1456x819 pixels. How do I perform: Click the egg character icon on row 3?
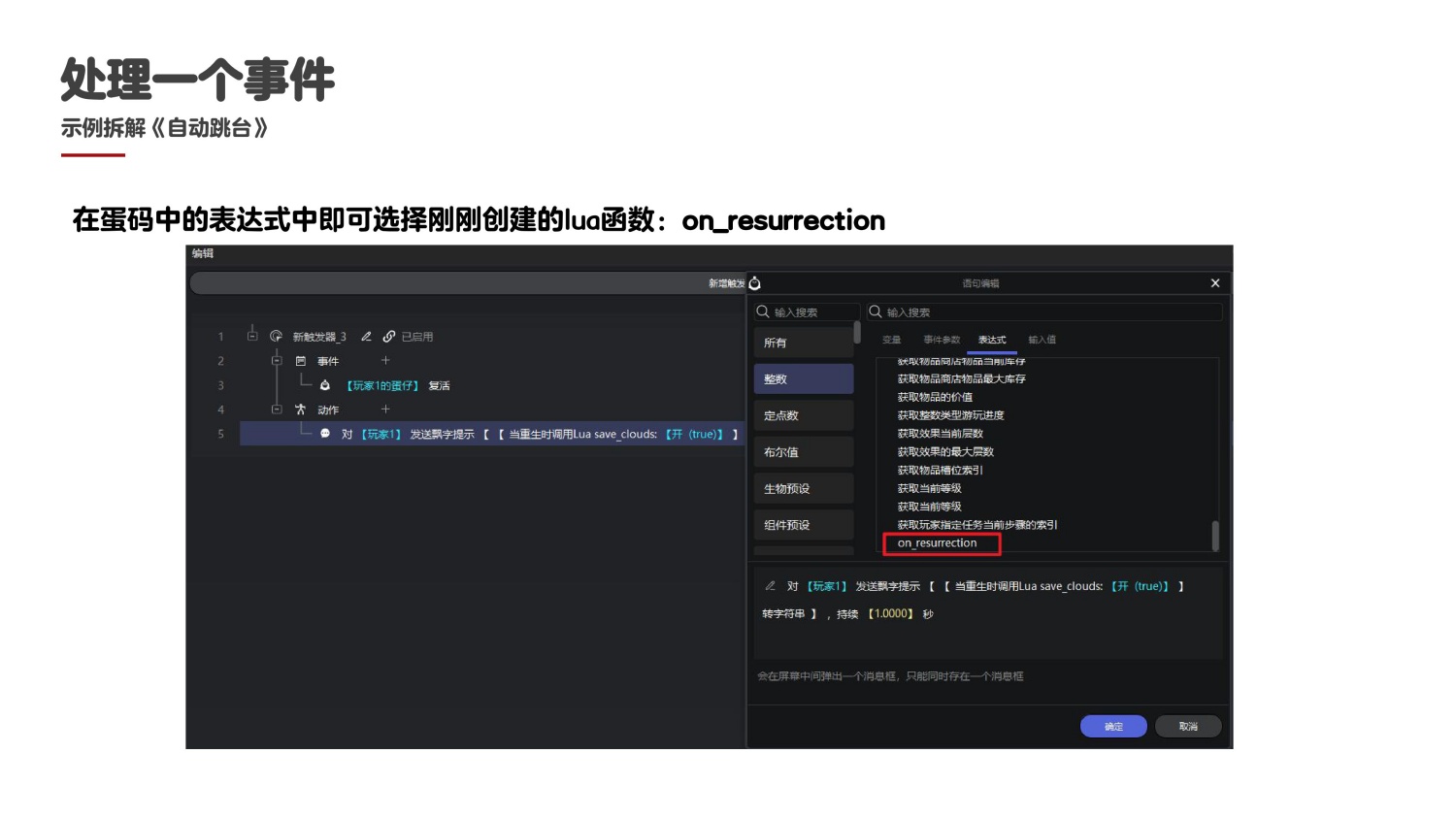[325, 385]
